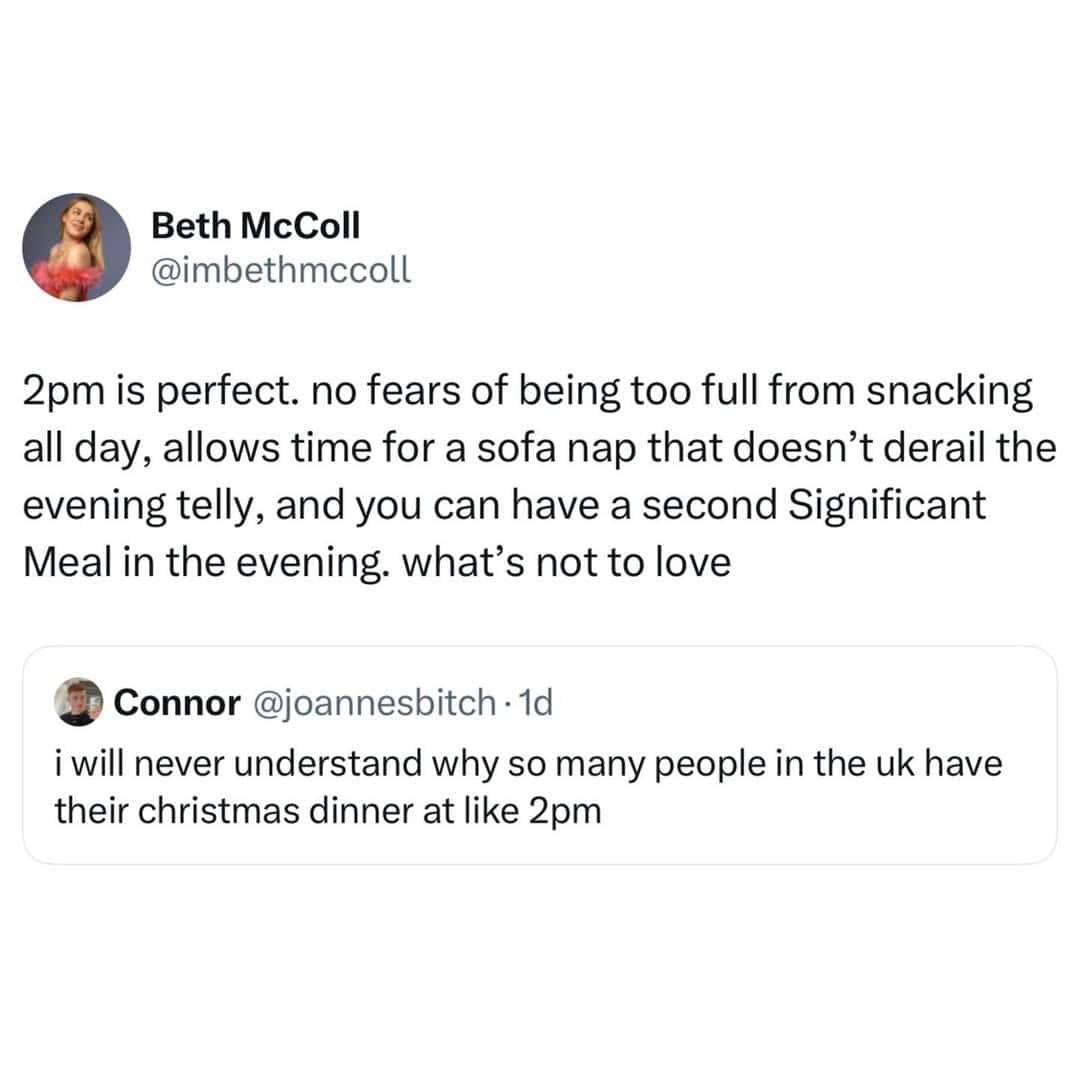This screenshot has height=1080, width=1080.
Task: Click the word "uk" in Connor's tweet
Action: pos(893,763)
